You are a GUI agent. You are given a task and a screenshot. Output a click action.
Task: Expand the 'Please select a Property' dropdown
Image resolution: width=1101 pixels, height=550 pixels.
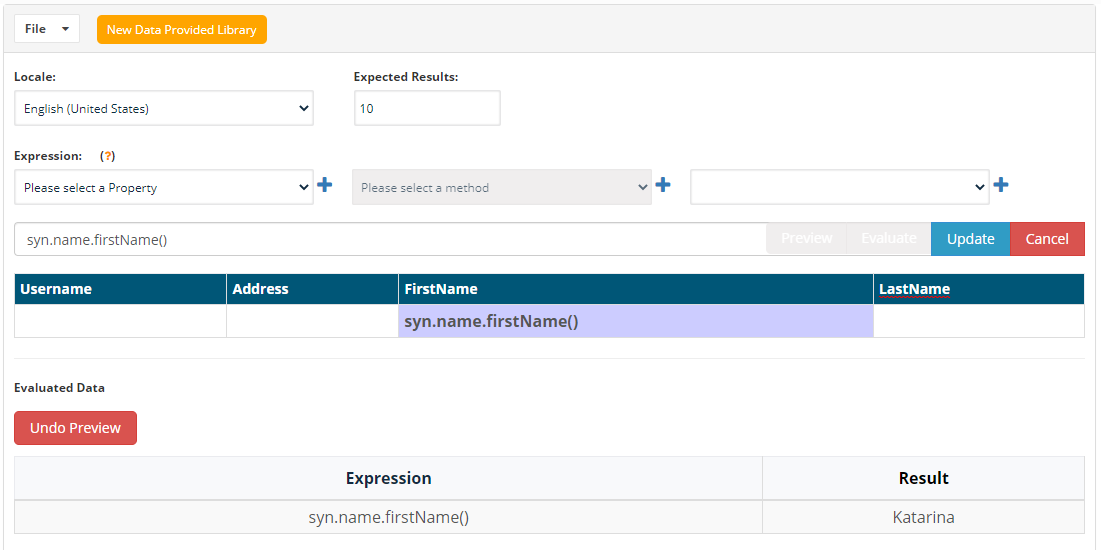pyautogui.click(x=164, y=187)
